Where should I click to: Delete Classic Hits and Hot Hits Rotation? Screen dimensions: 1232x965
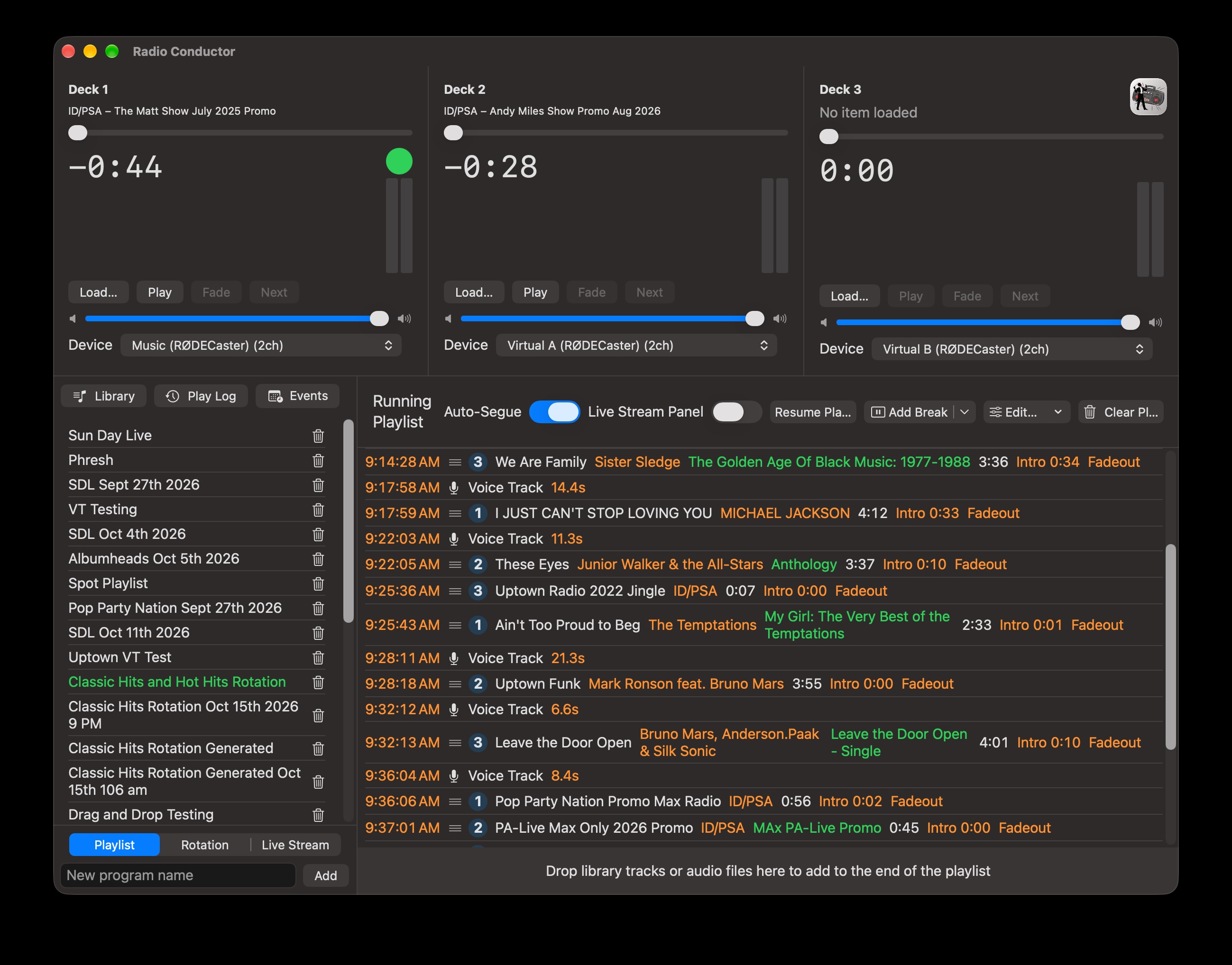[318, 682]
